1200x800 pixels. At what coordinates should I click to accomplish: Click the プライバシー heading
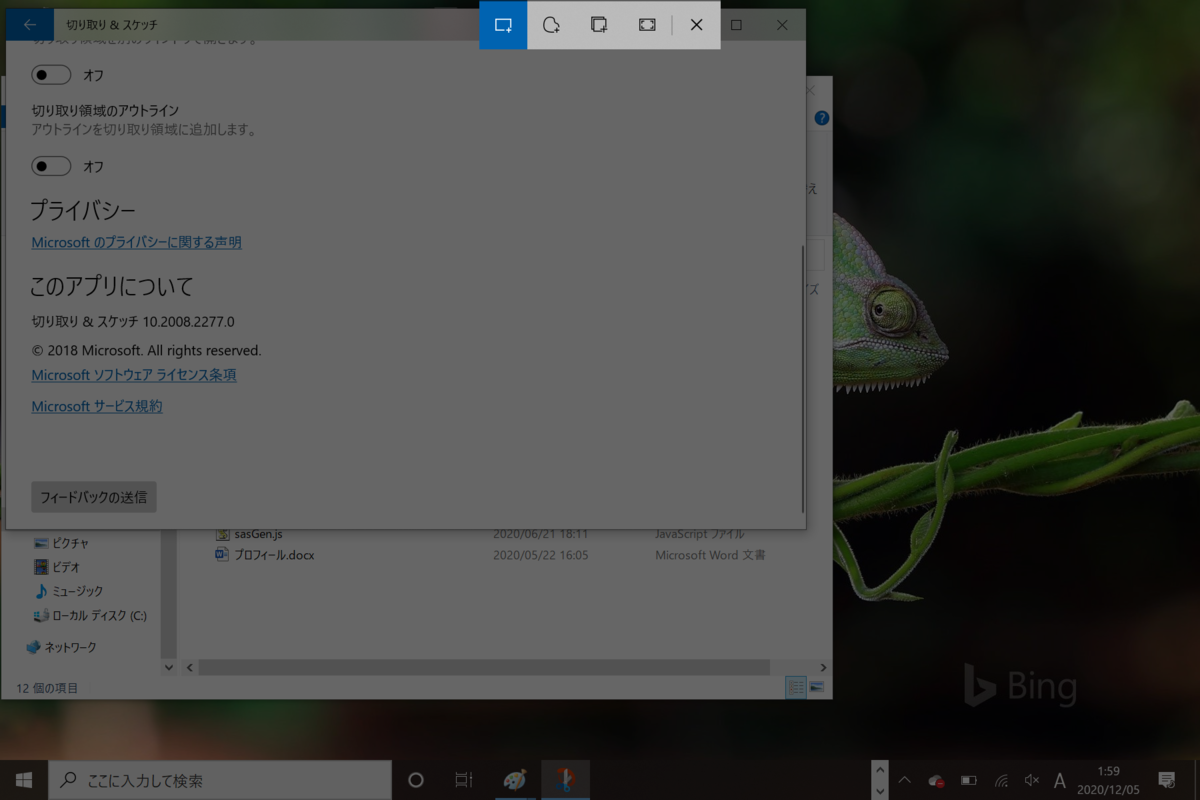82,210
